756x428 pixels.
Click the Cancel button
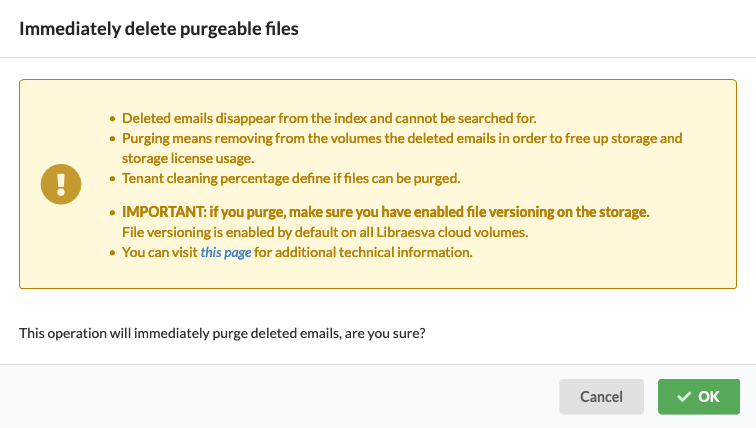pyautogui.click(x=601, y=397)
